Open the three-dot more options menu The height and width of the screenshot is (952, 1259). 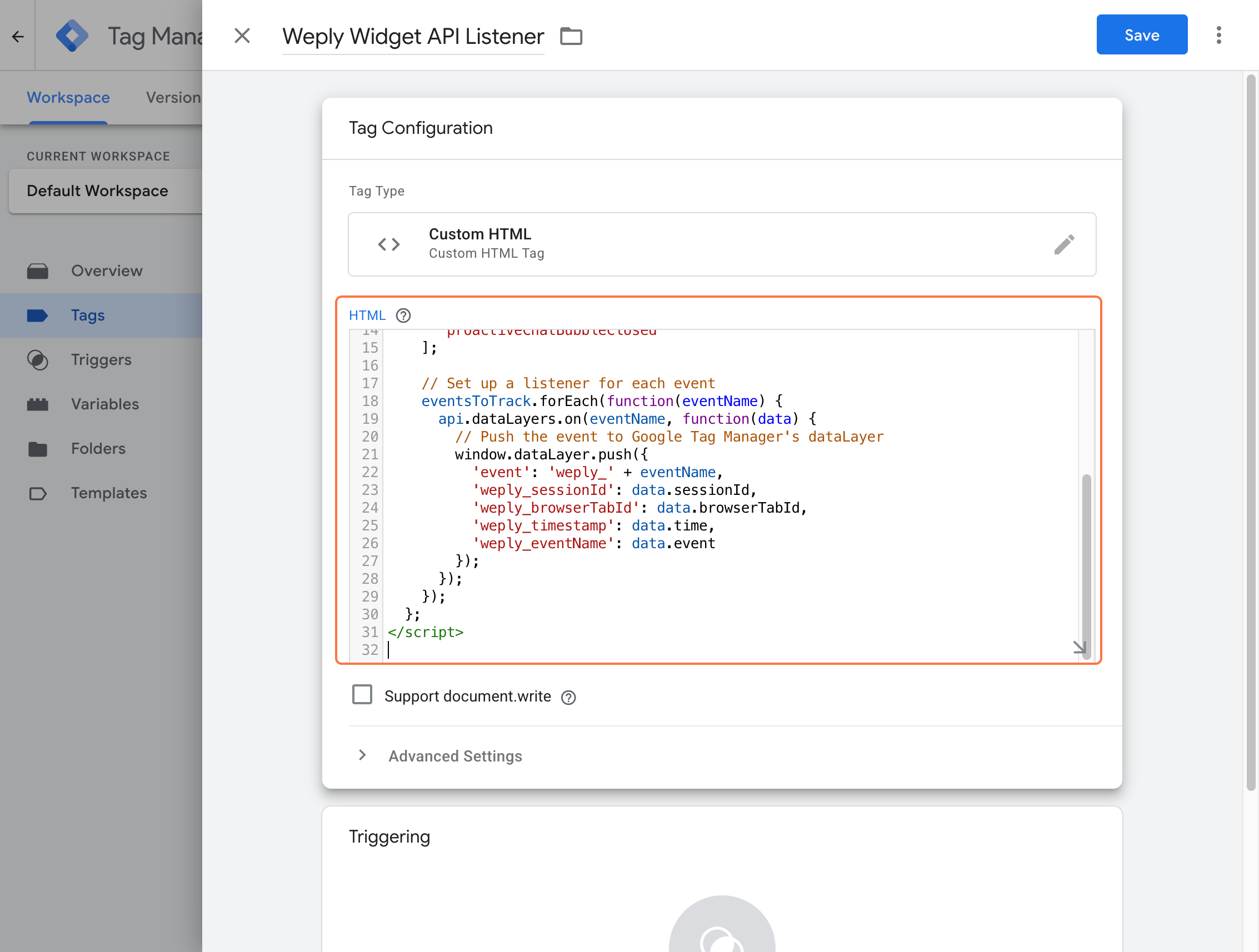tap(1218, 36)
